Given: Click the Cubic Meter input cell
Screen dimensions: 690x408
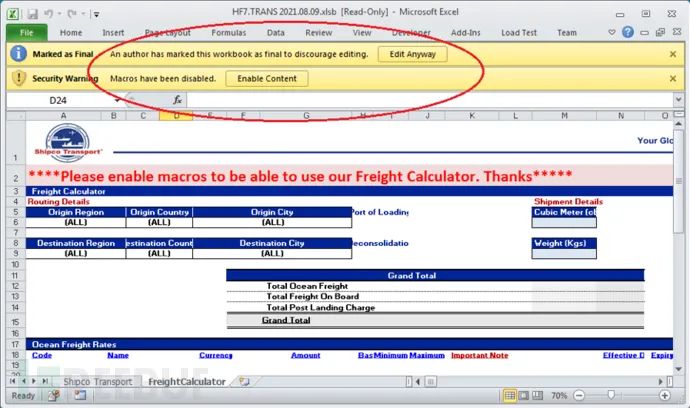Looking at the screenshot, I should 564,223.
